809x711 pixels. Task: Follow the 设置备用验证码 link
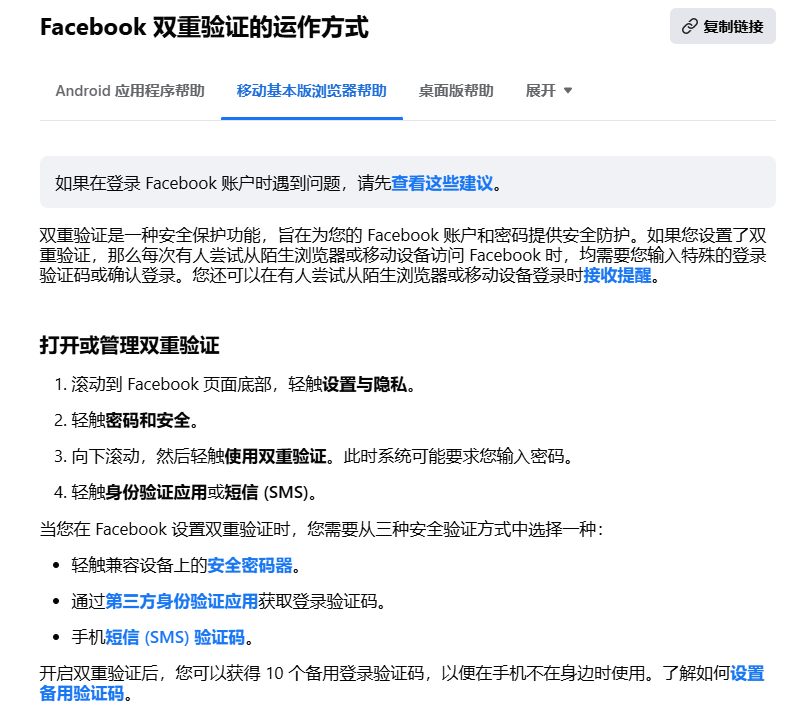point(746,673)
